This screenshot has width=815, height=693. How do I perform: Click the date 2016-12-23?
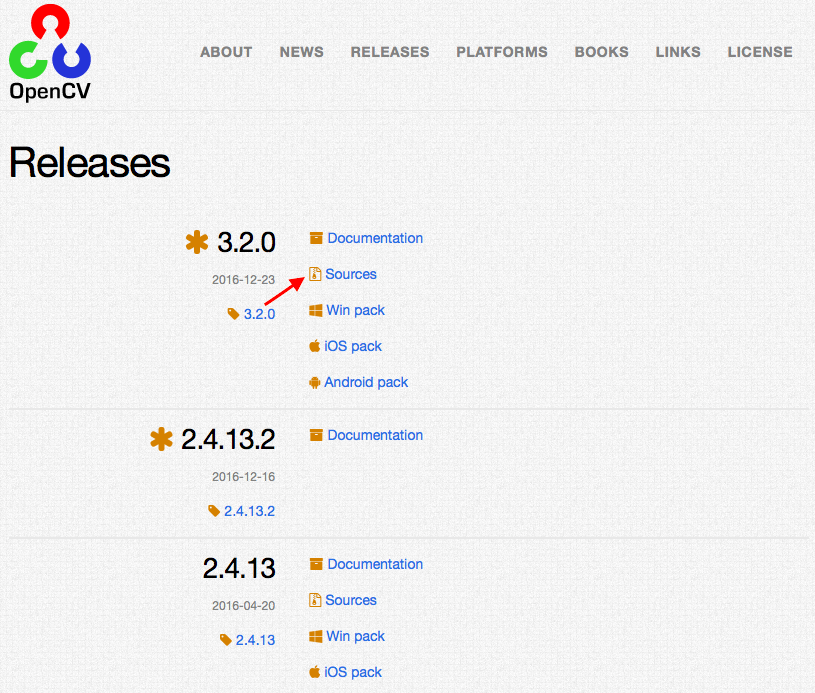coord(243,280)
